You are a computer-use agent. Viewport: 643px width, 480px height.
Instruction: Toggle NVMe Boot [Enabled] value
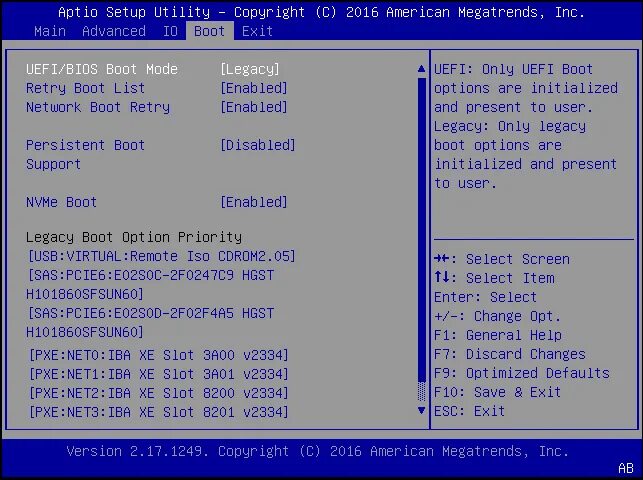254,202
